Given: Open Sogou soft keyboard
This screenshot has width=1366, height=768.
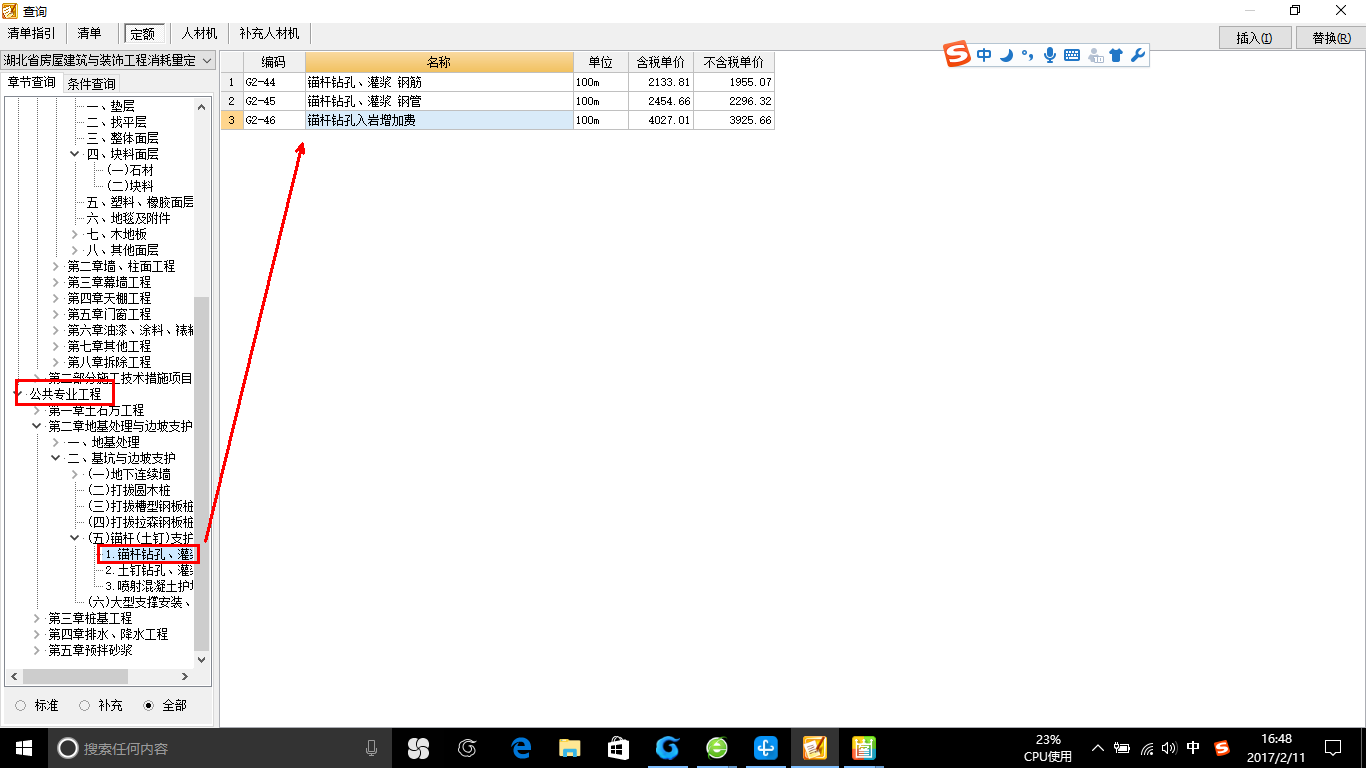Looking at the screenshot, I should [1071, 55].
